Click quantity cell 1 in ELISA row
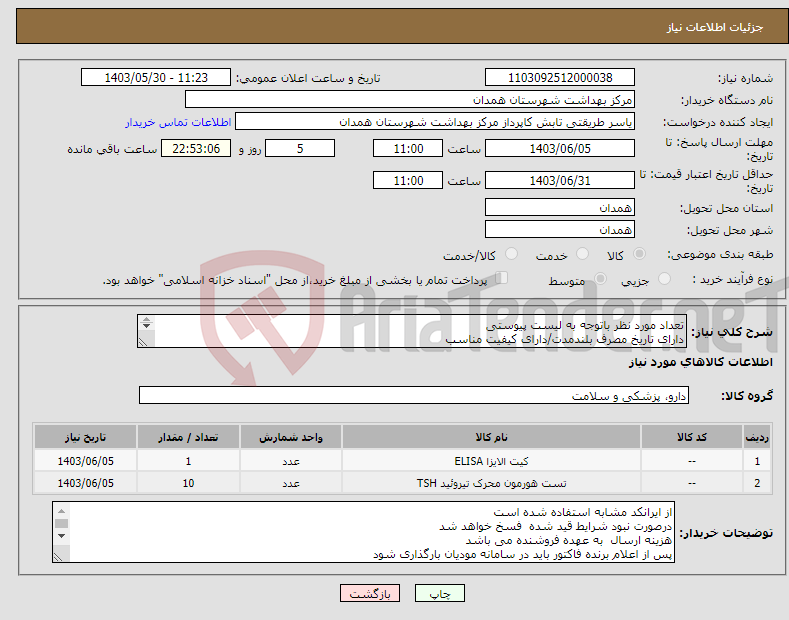 (x=188, y=461)
